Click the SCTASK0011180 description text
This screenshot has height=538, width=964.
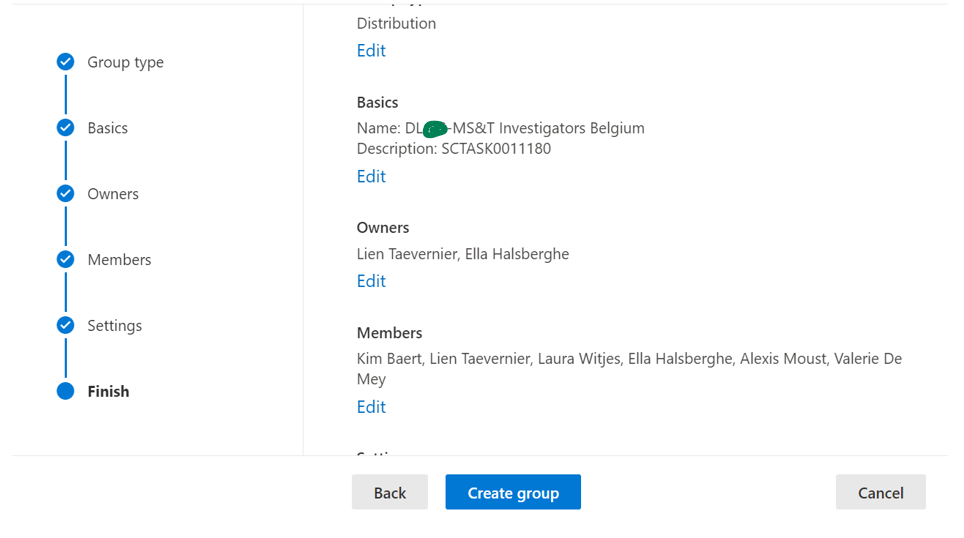pos(495,149)
